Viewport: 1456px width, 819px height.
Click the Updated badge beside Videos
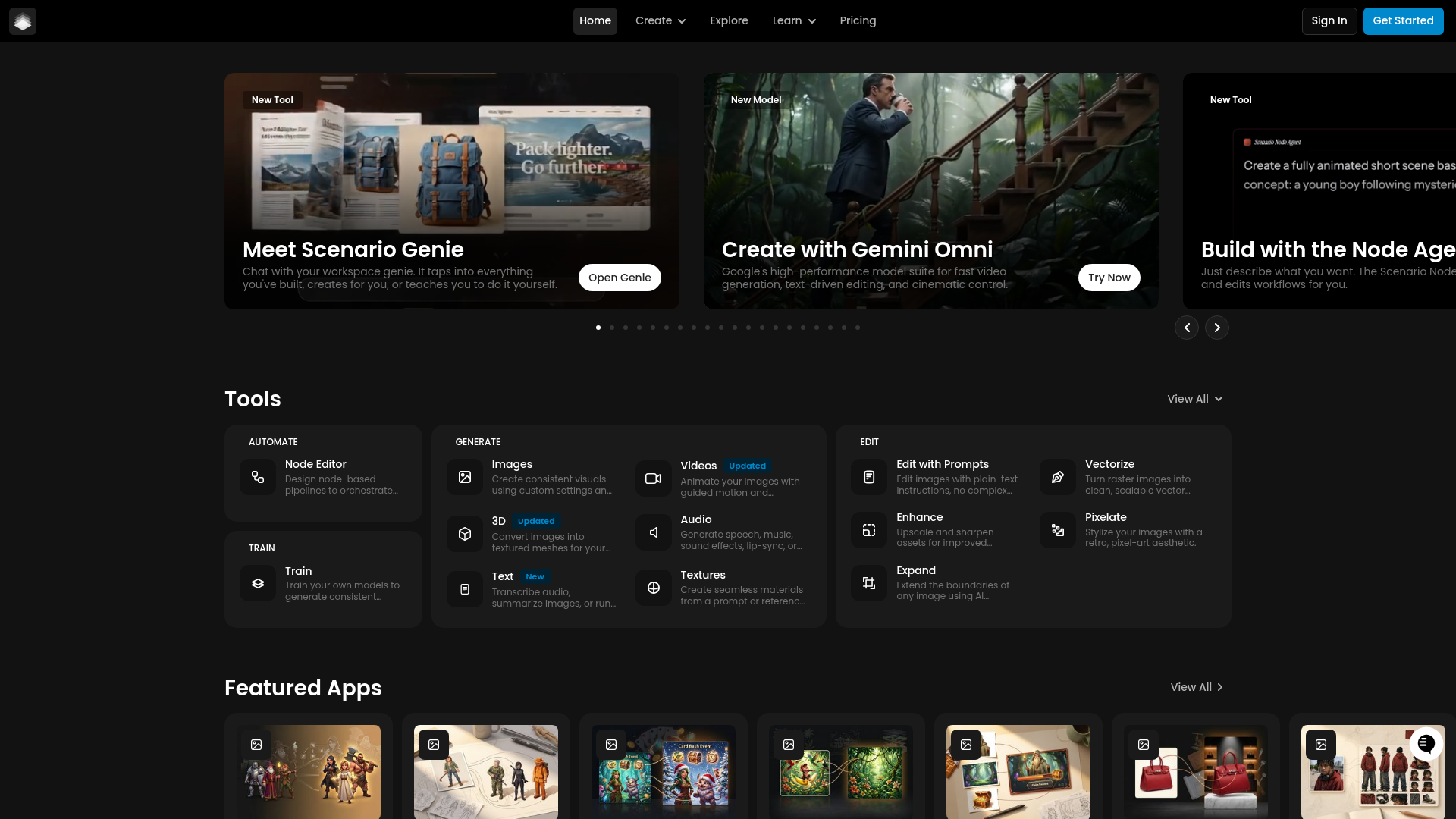[747, 466]
